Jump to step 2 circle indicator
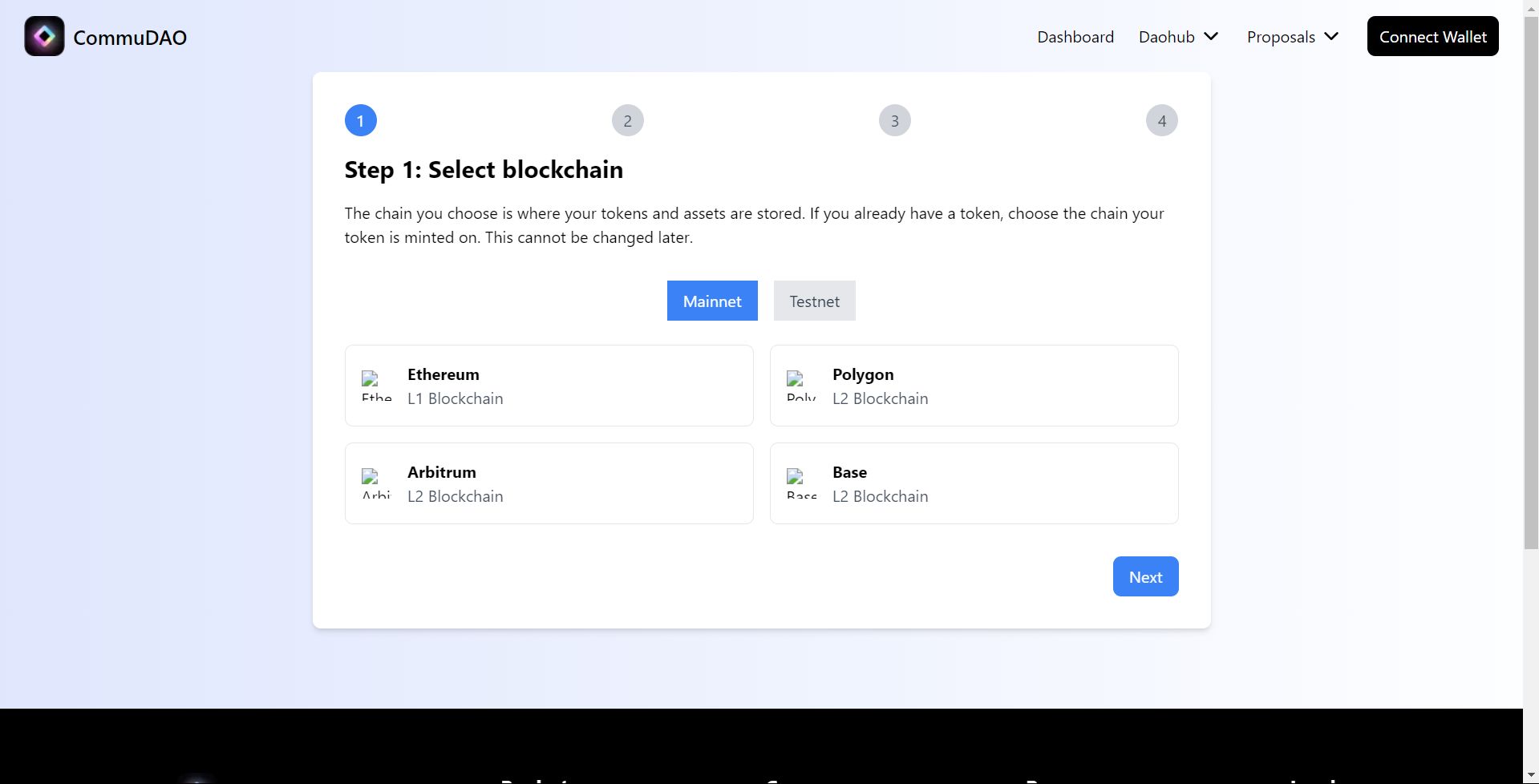Image resolution: width=1539 pixels, height=784 pixels. 628,120
